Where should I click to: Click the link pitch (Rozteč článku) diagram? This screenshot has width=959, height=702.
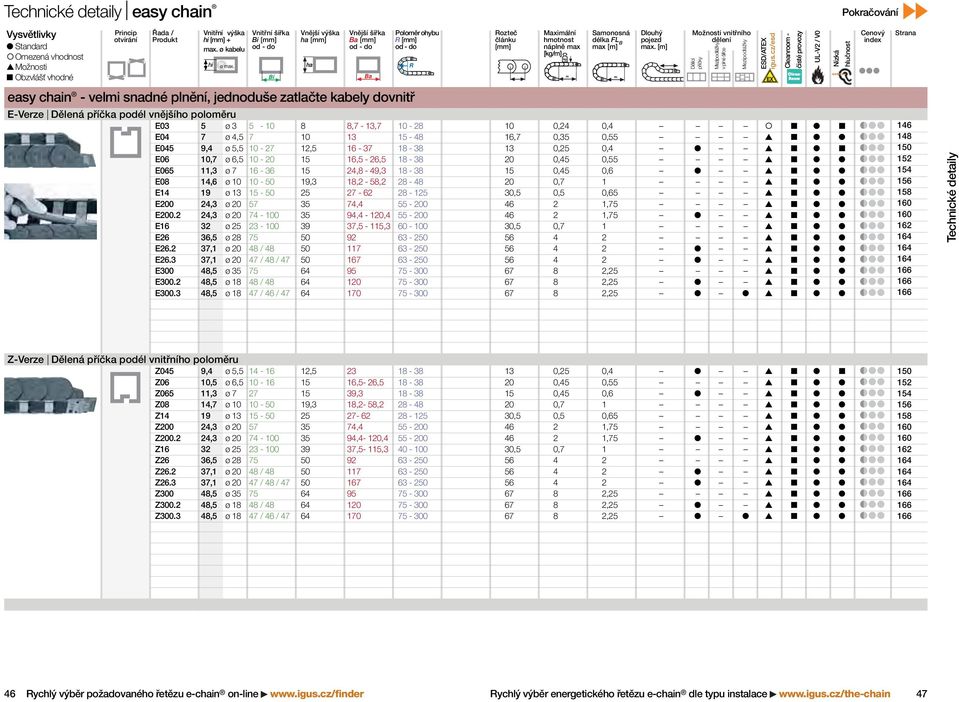click(x=514, y=70)
